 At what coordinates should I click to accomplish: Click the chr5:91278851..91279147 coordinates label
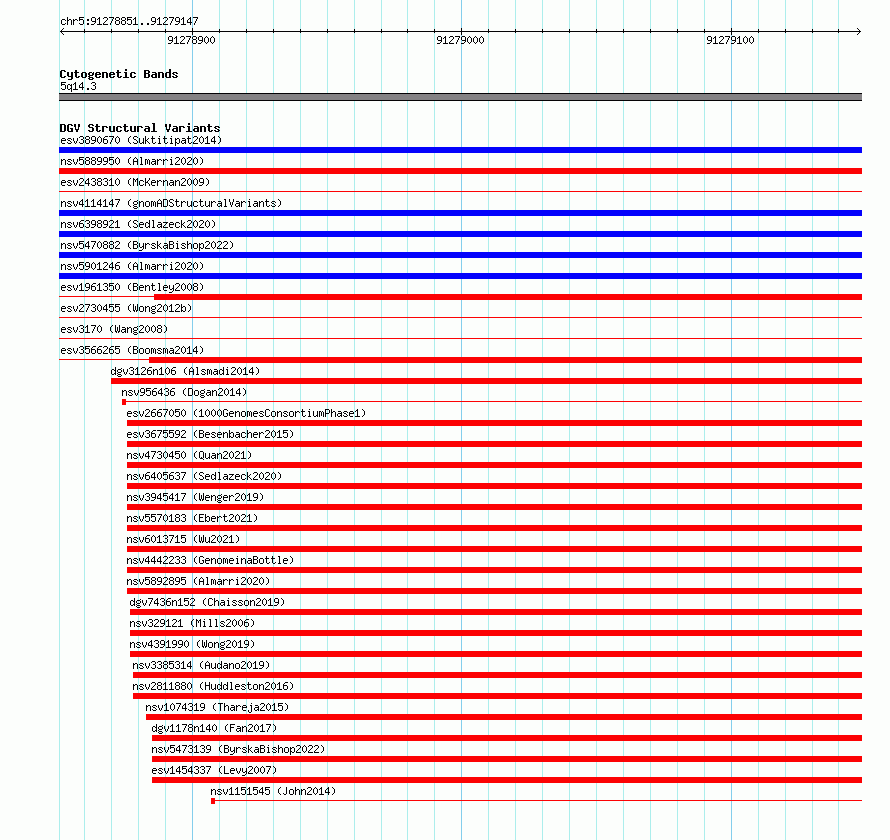click(x=129, y=21)
